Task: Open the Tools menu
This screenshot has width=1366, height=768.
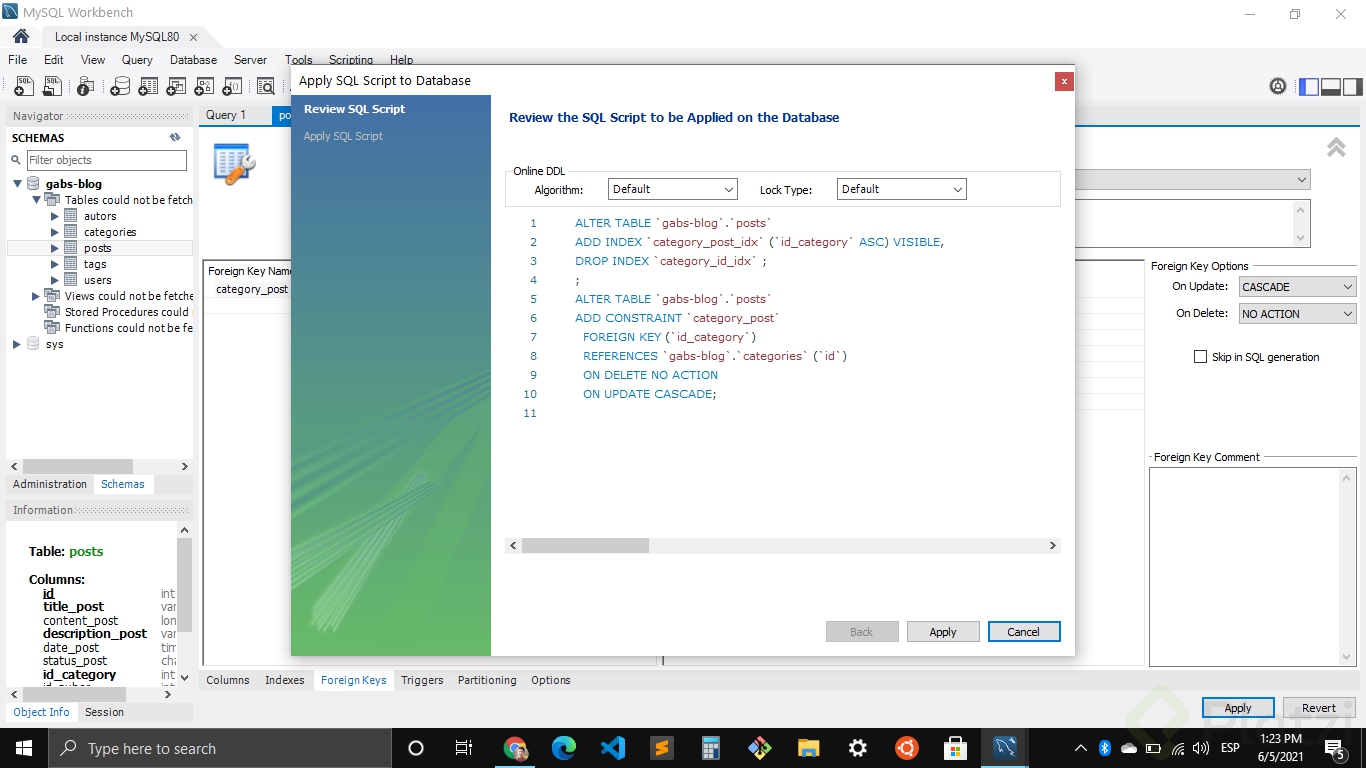Action: coord(298,60)
